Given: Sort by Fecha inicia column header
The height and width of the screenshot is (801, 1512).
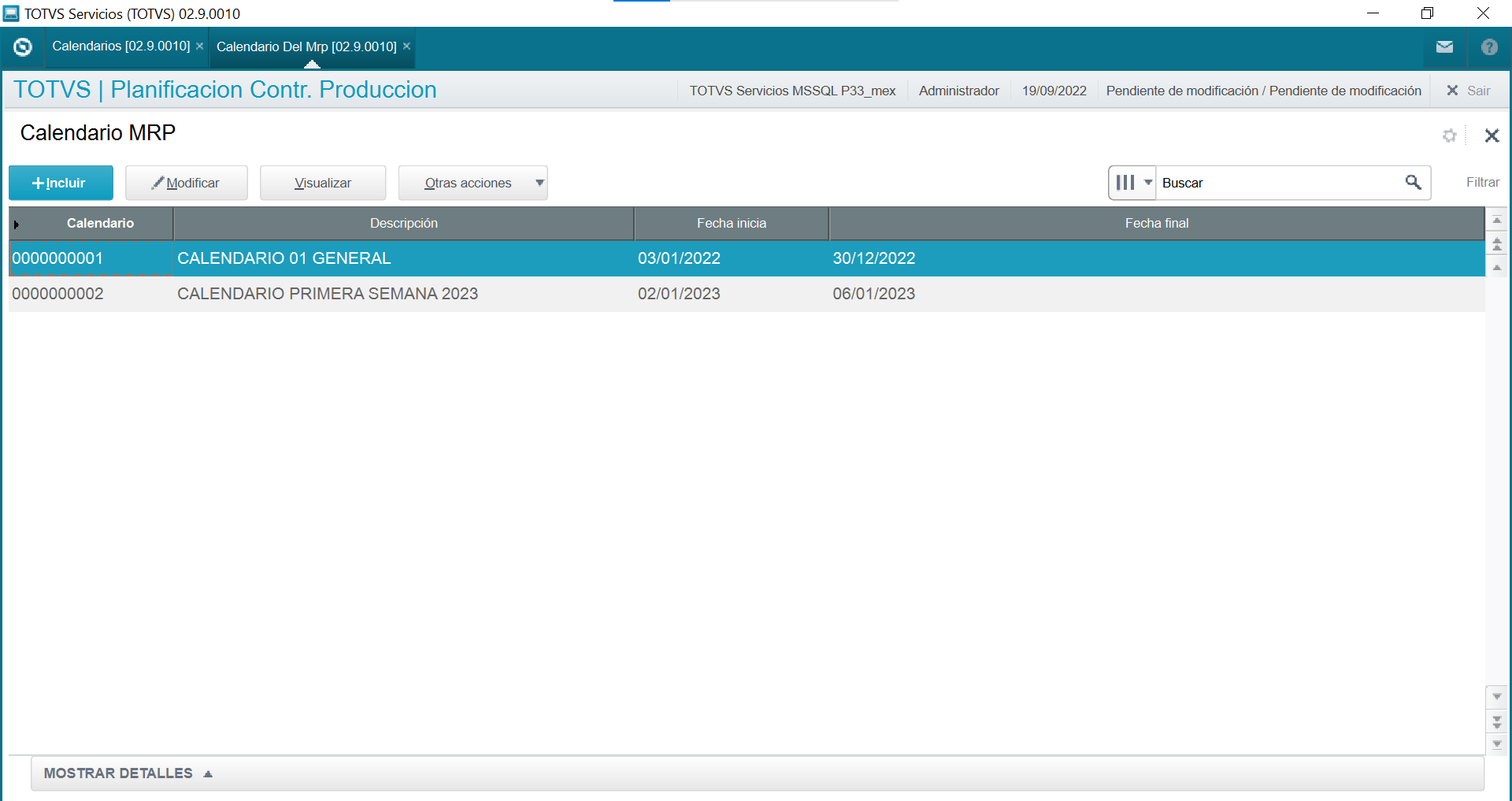Looking at the screenshot, I should (x=732, y=224).
